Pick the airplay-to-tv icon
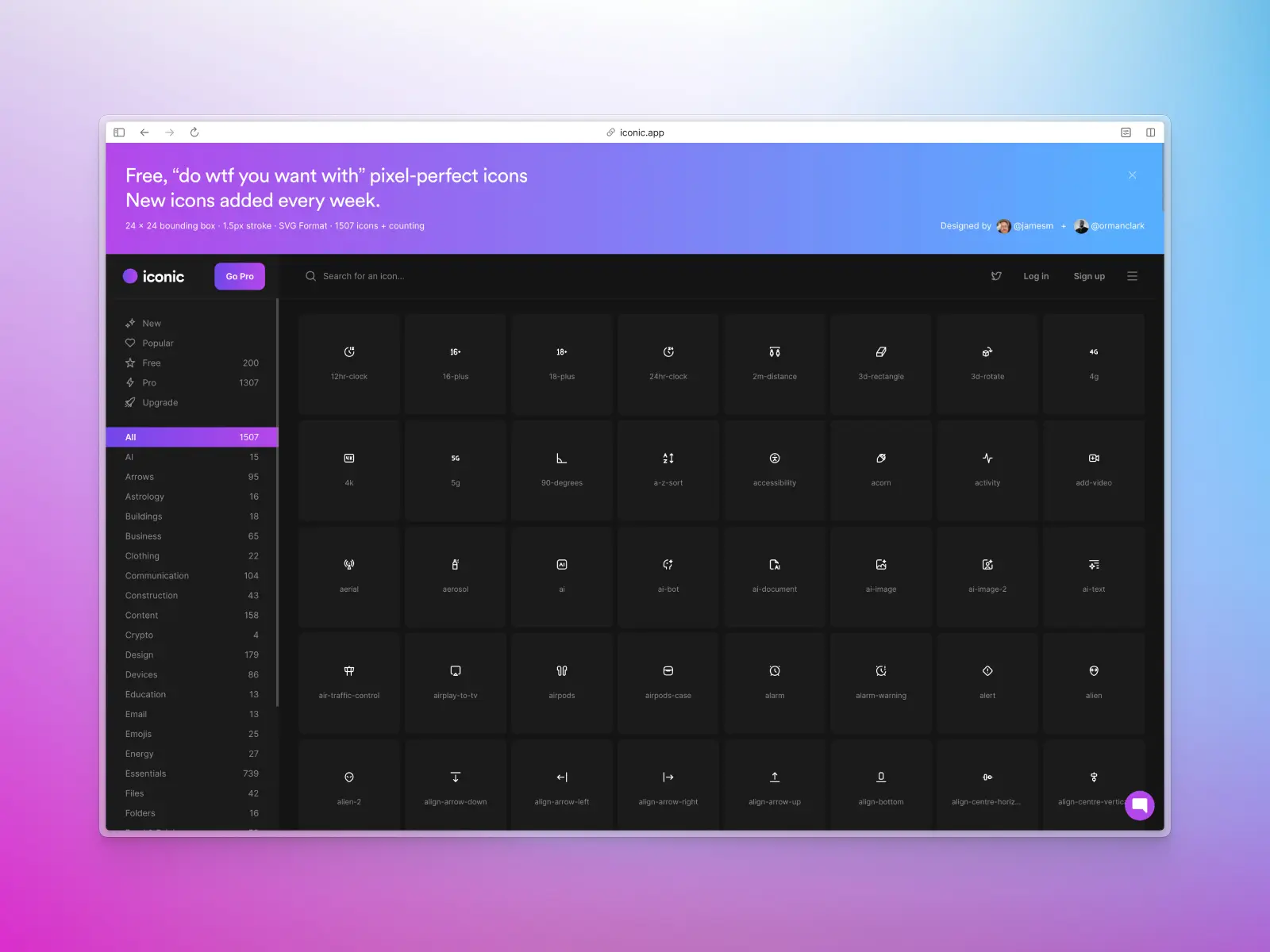1270x952 pixels. [x=456, y=683]
